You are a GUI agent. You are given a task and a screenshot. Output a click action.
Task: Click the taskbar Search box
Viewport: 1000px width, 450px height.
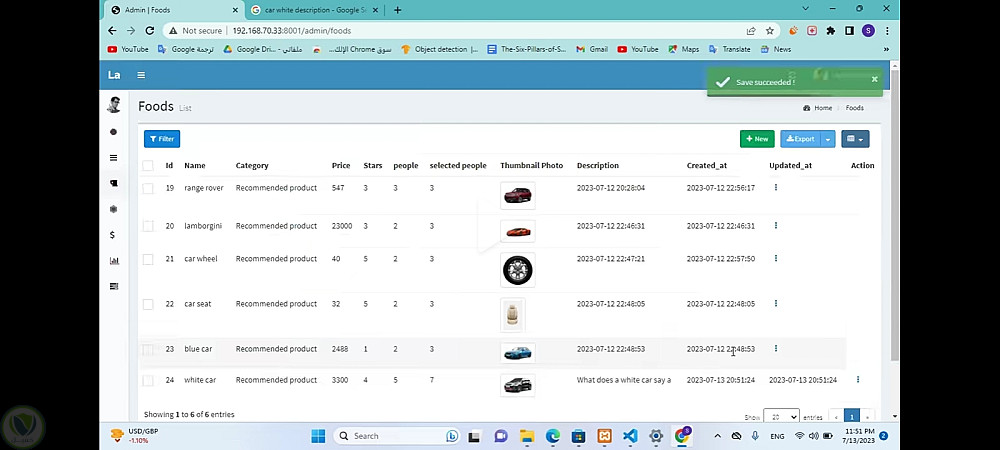coord(398,436)
